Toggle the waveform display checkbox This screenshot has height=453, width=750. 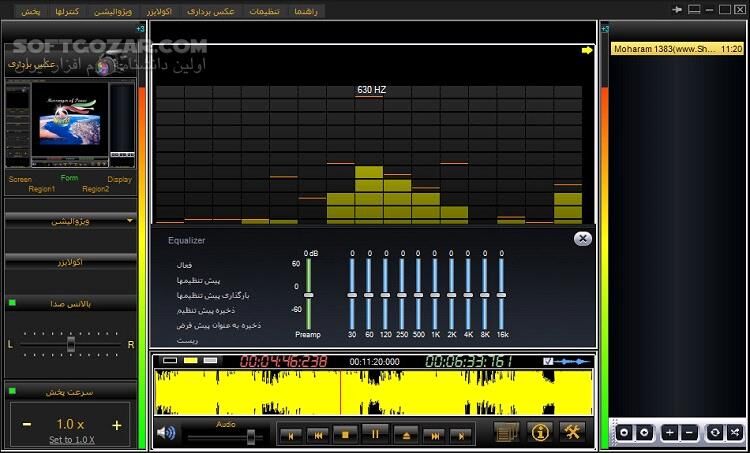547,361
